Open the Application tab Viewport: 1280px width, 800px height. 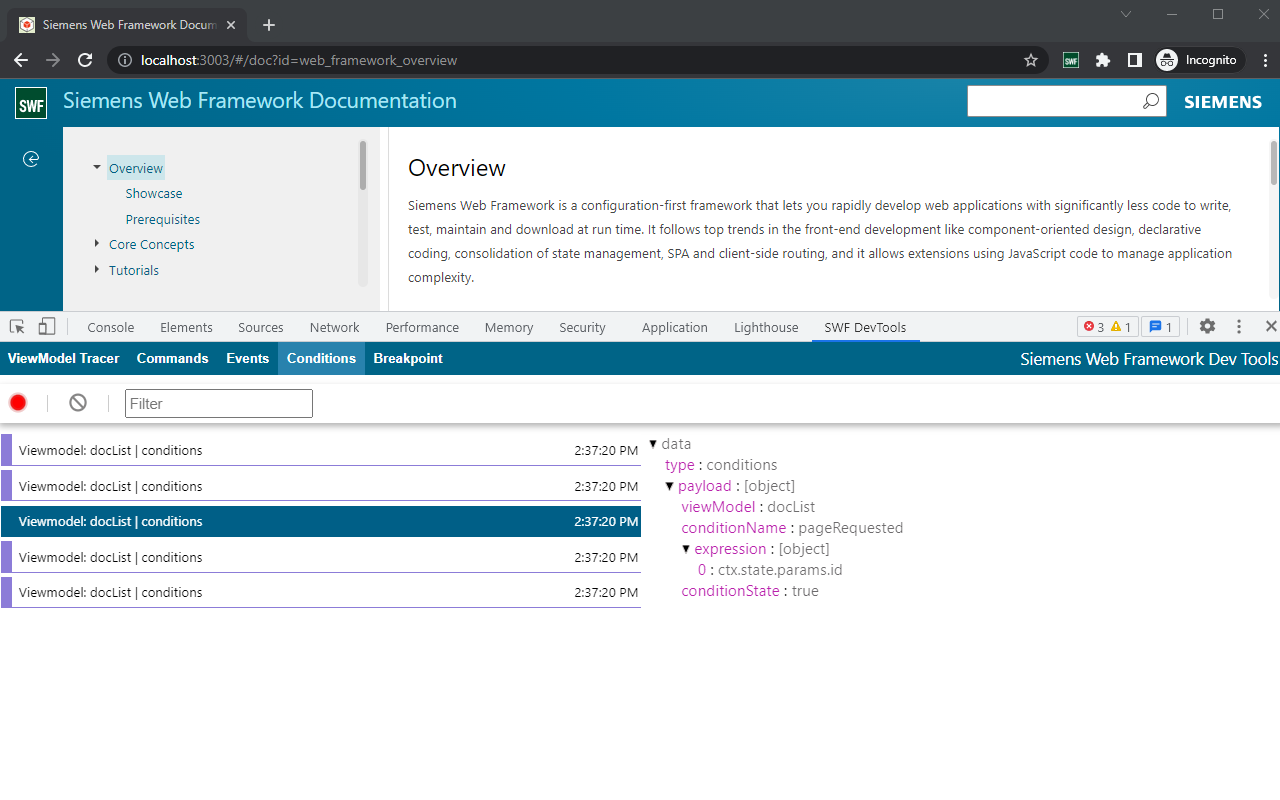pyautogui.click(x=675, y=327)
